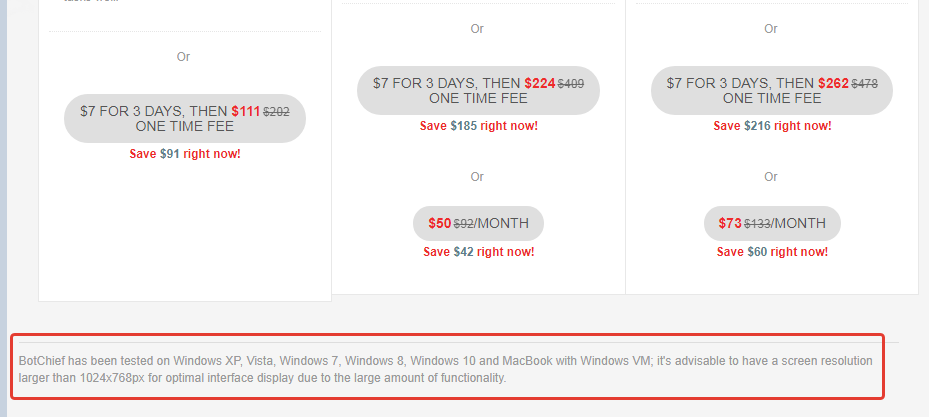Screen dimensions: 929x417
Task: Click the "Save $42 right now!" label
Action: (479, 252)
